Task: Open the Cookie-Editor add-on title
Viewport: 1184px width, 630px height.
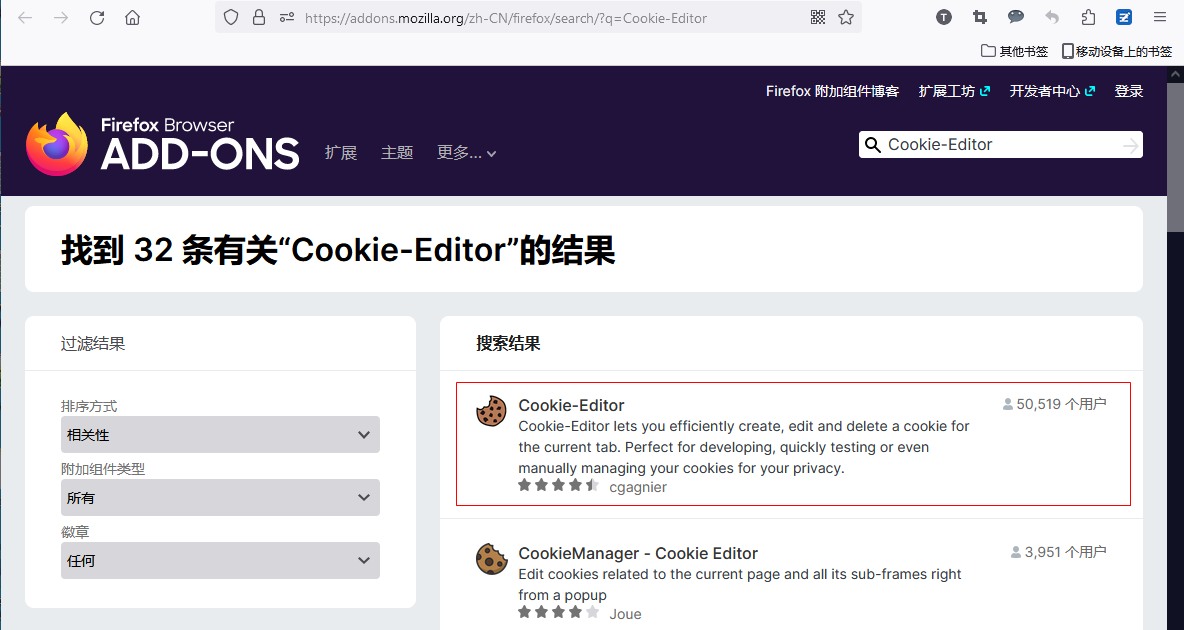Action: click(x=572, y=405)
